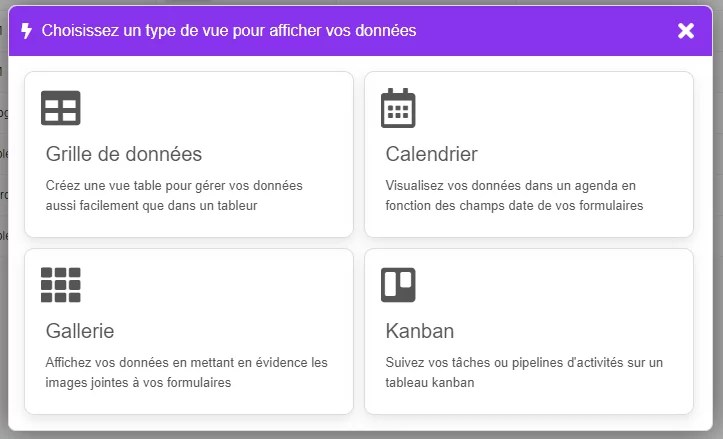Click the "Suivez vos tâches" description text
The width and height of the screenshot is (723, 439).
coord(524,372)
